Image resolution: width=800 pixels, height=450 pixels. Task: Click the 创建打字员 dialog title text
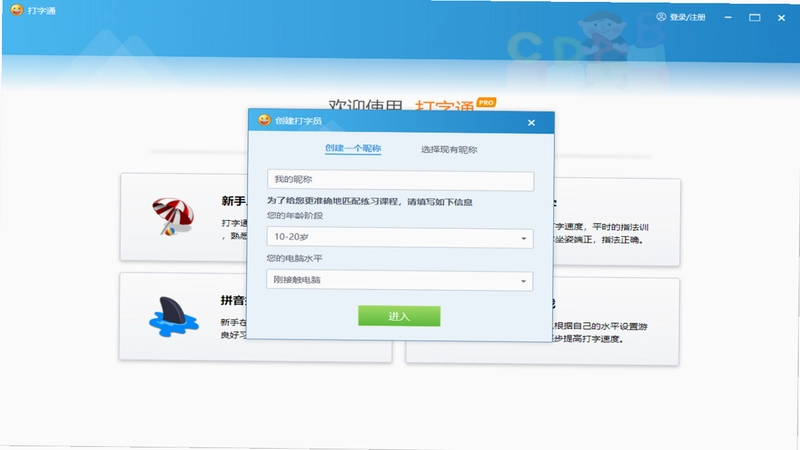(298, 121)
